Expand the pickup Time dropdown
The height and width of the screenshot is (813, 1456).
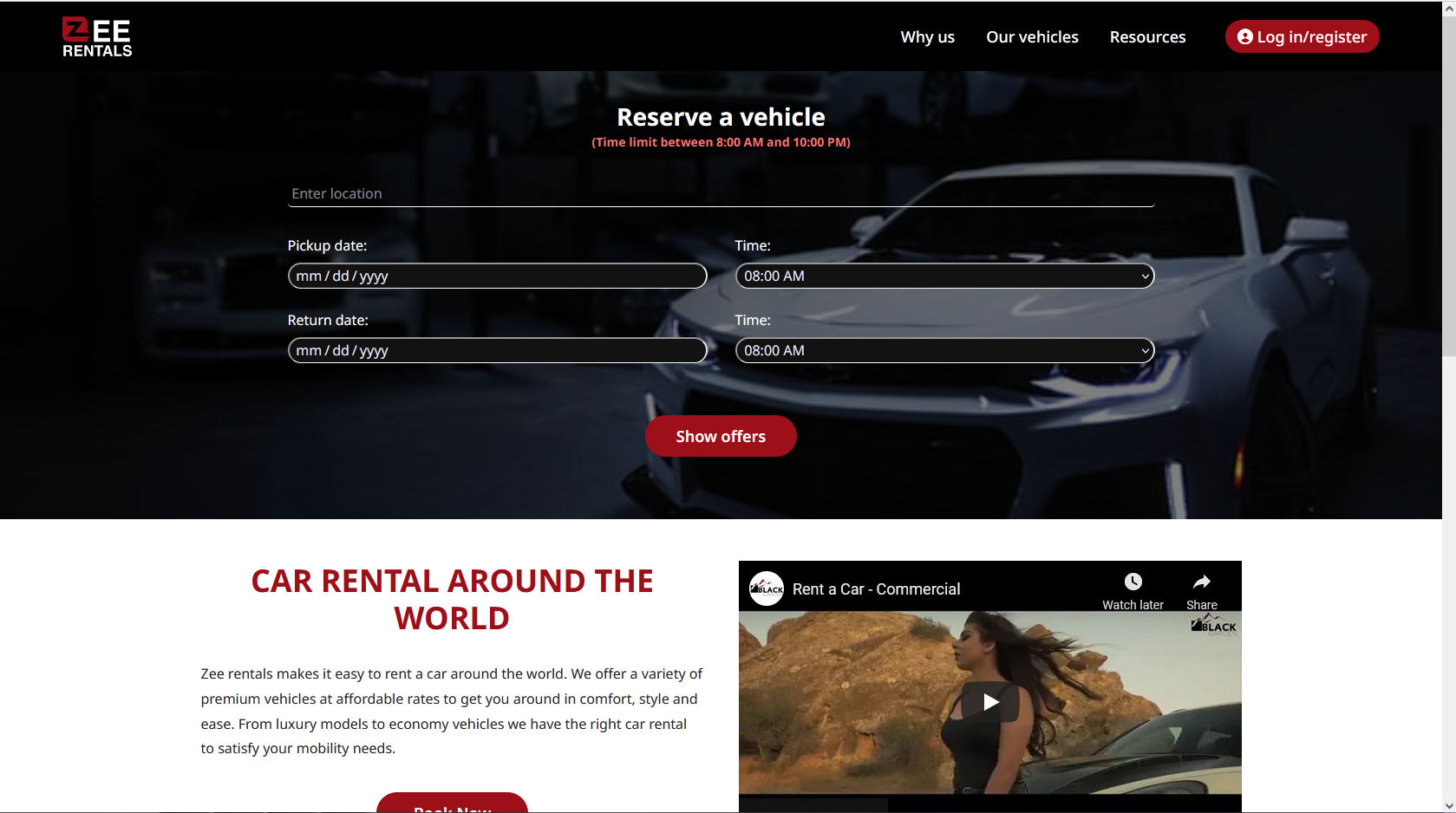coord(944,276)
